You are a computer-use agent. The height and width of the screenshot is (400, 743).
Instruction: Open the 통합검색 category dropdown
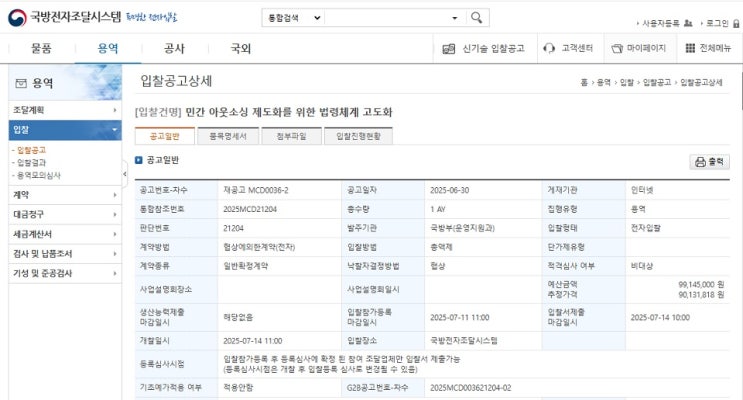coord(294,18)
